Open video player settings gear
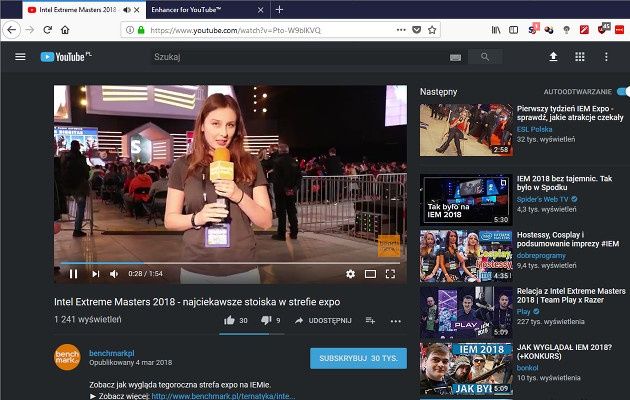Viewport: 630px width, 400px height. [350, 274]
